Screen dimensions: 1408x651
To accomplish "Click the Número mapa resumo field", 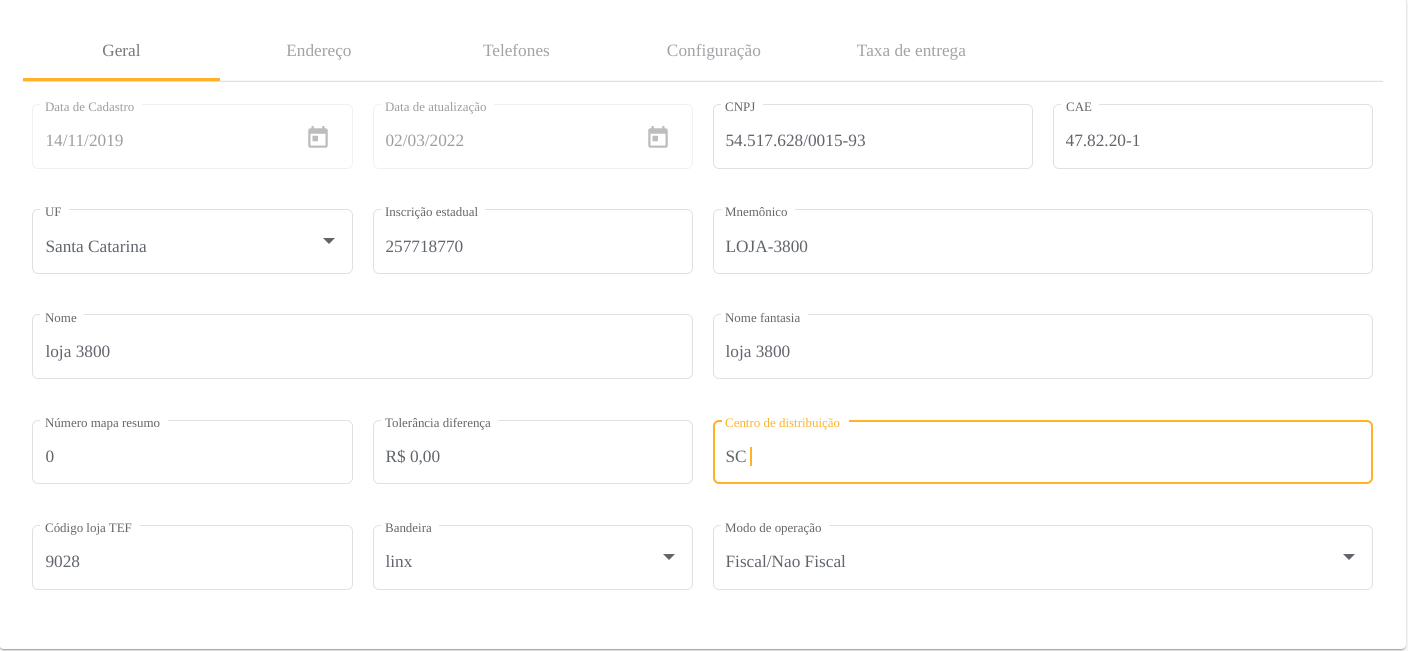I will [x=192, y=456].
